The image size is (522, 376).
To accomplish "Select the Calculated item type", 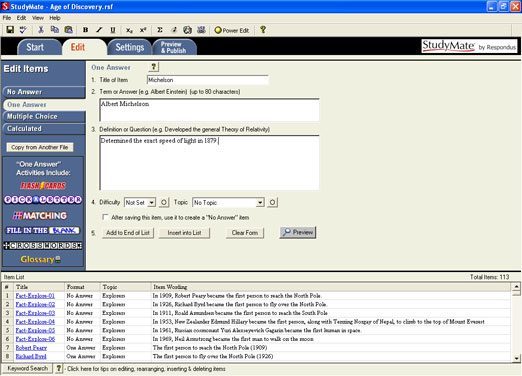I will [x=44, y=129].
